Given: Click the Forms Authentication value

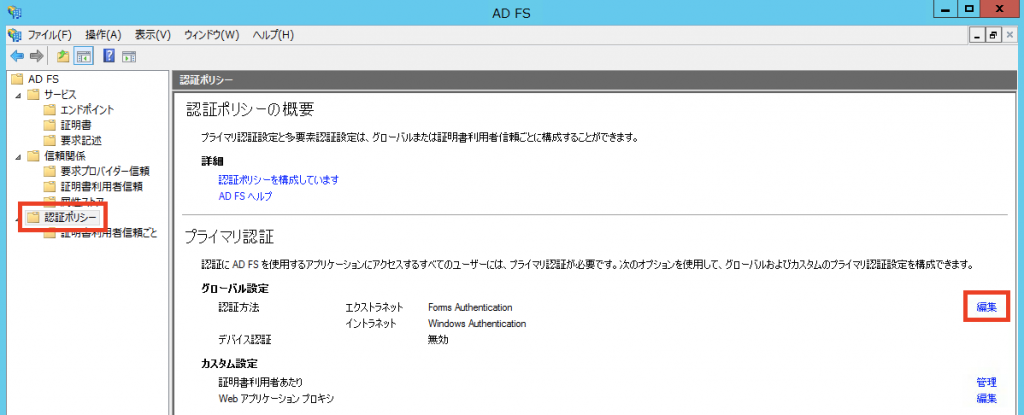Looking at the screenshot, I should pyautogui.click(x=470, y=307).
